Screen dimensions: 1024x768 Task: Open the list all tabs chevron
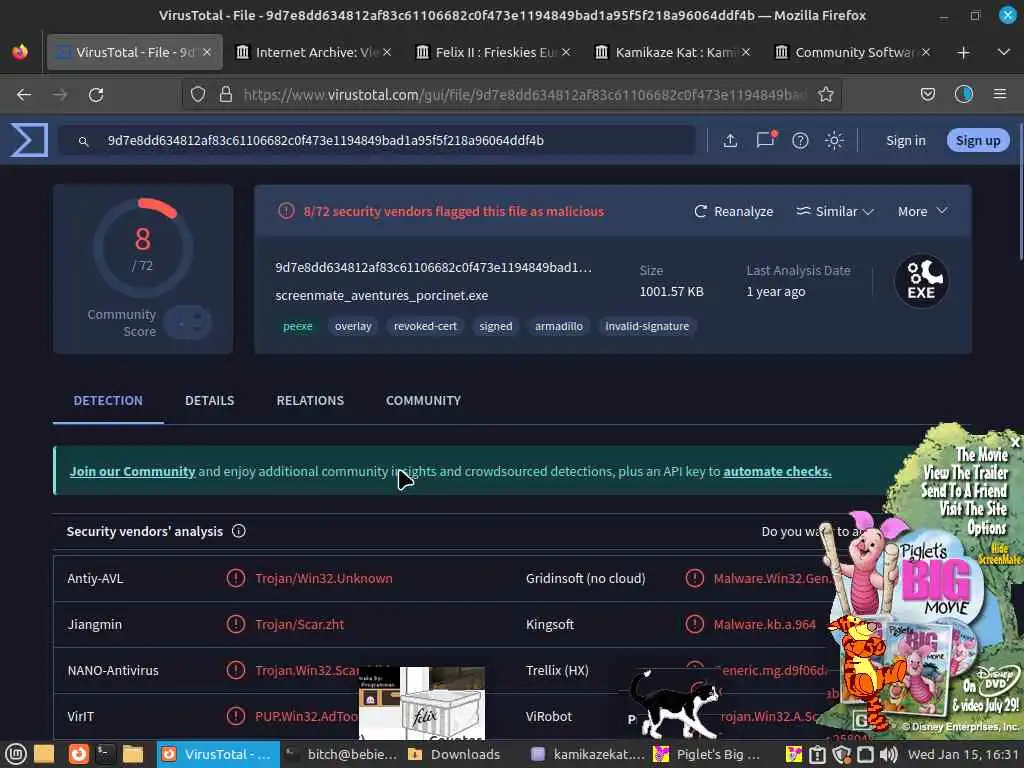click(x=1004, y=52)
